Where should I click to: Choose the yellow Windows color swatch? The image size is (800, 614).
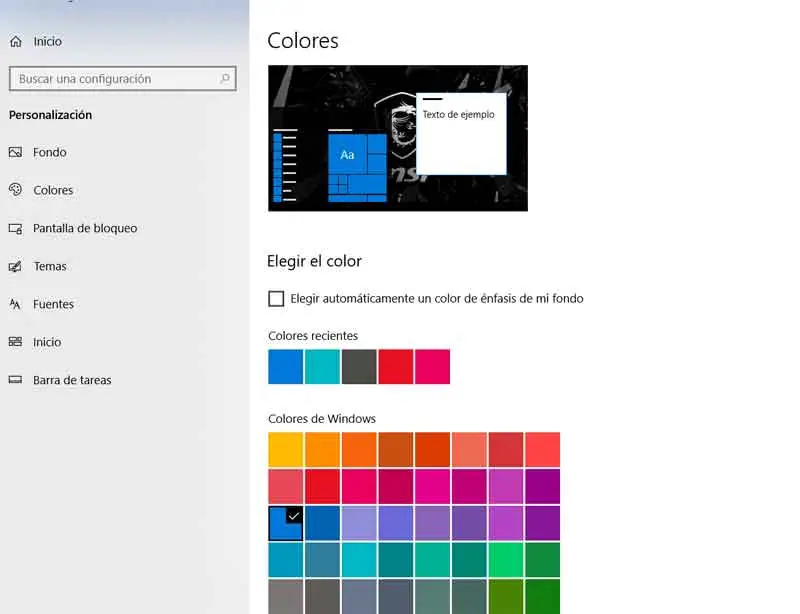286,449
